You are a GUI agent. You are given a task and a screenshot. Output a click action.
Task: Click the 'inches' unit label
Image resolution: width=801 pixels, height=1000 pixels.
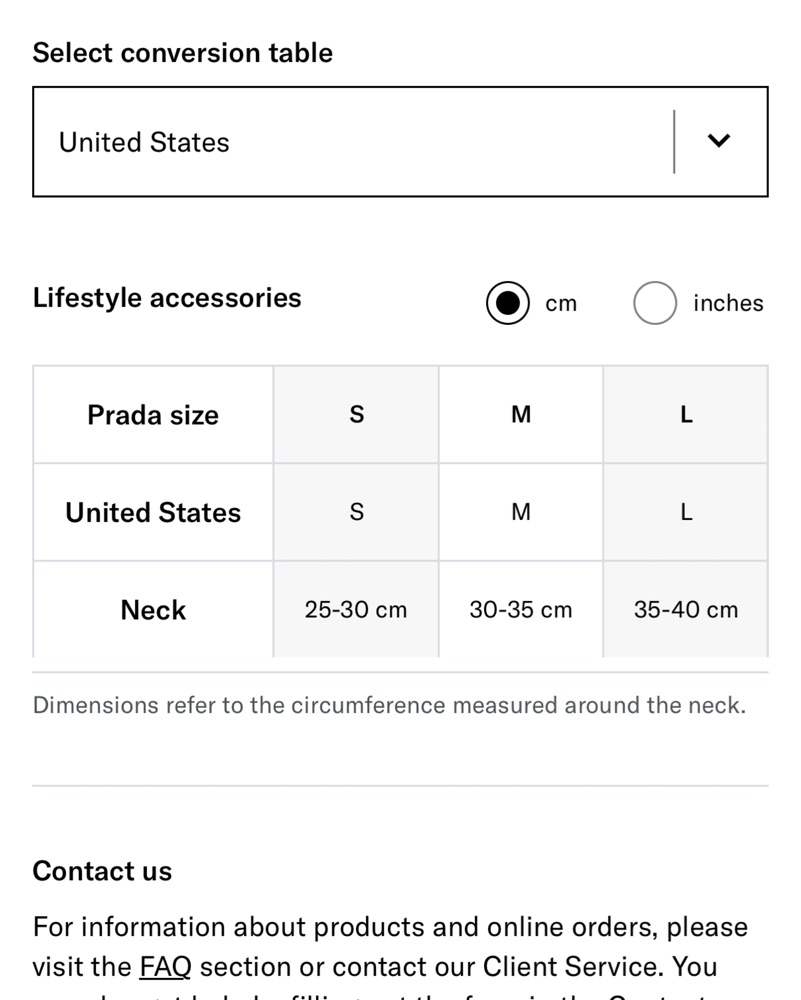point(728,304)
